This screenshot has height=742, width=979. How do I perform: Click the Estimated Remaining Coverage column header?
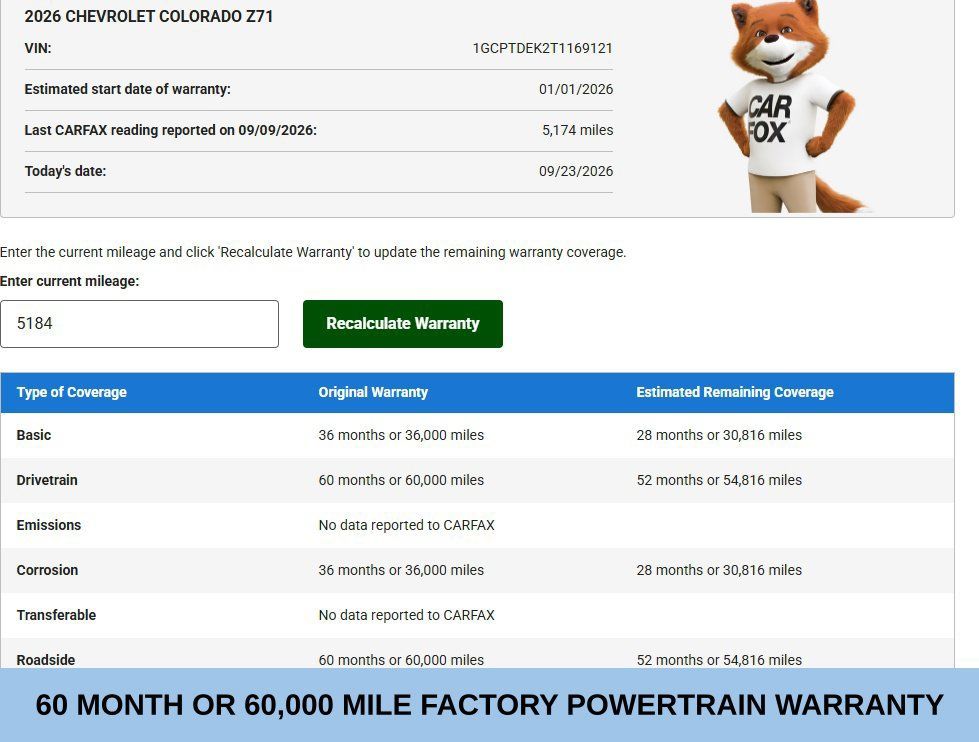tap(735, 392)
